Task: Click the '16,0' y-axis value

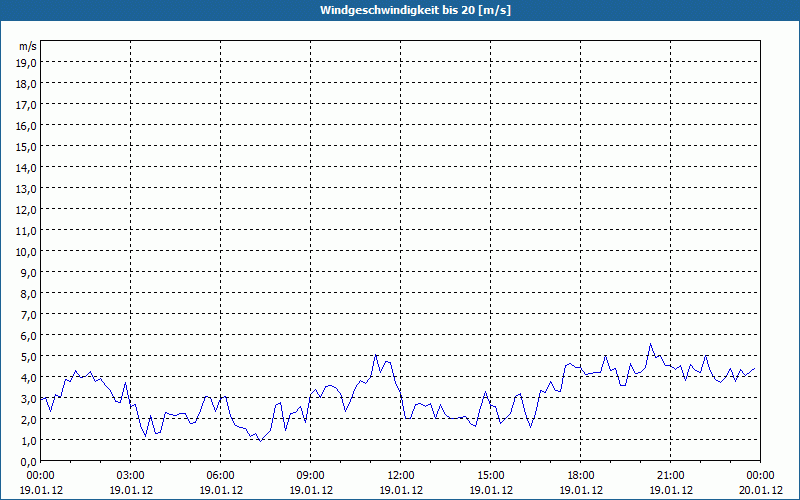Action: coord(26,126)
